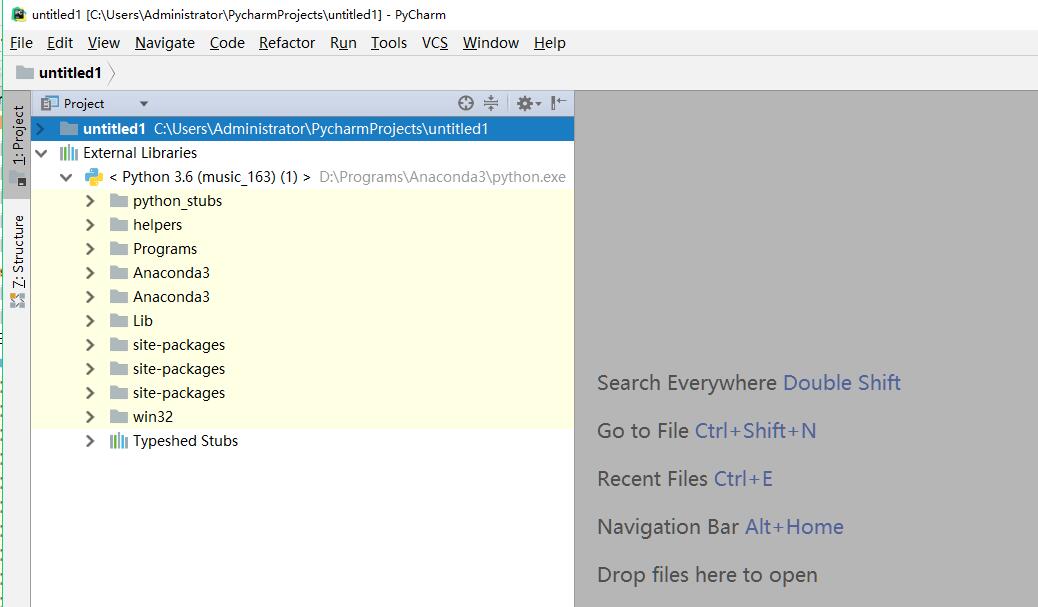The image size is (1038, 607).
Task: Collapse the Python 3.6 (music_163) interpreter node
Action: [x=66, y=177]
